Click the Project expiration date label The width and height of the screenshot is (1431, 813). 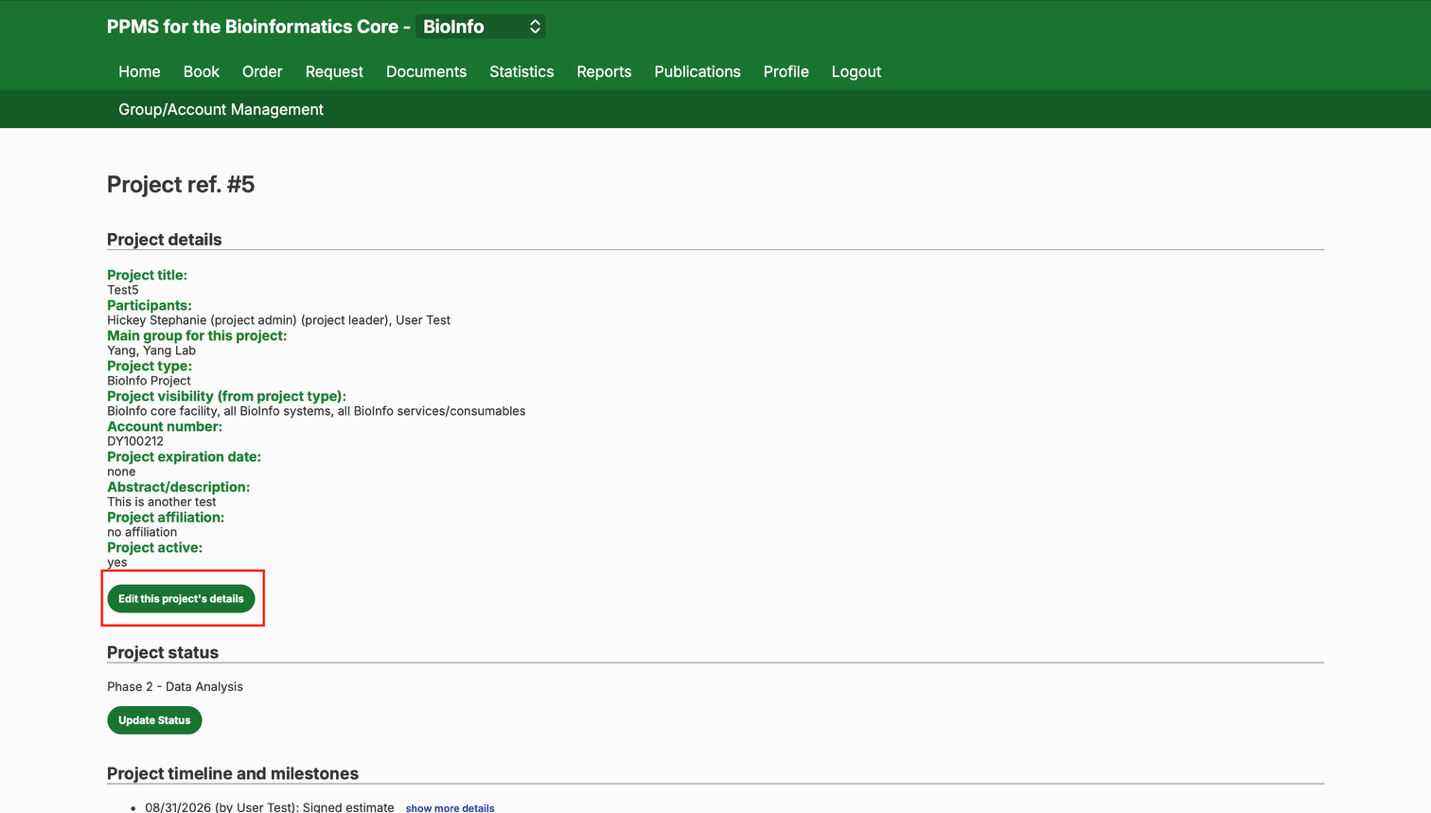point(184,457)
